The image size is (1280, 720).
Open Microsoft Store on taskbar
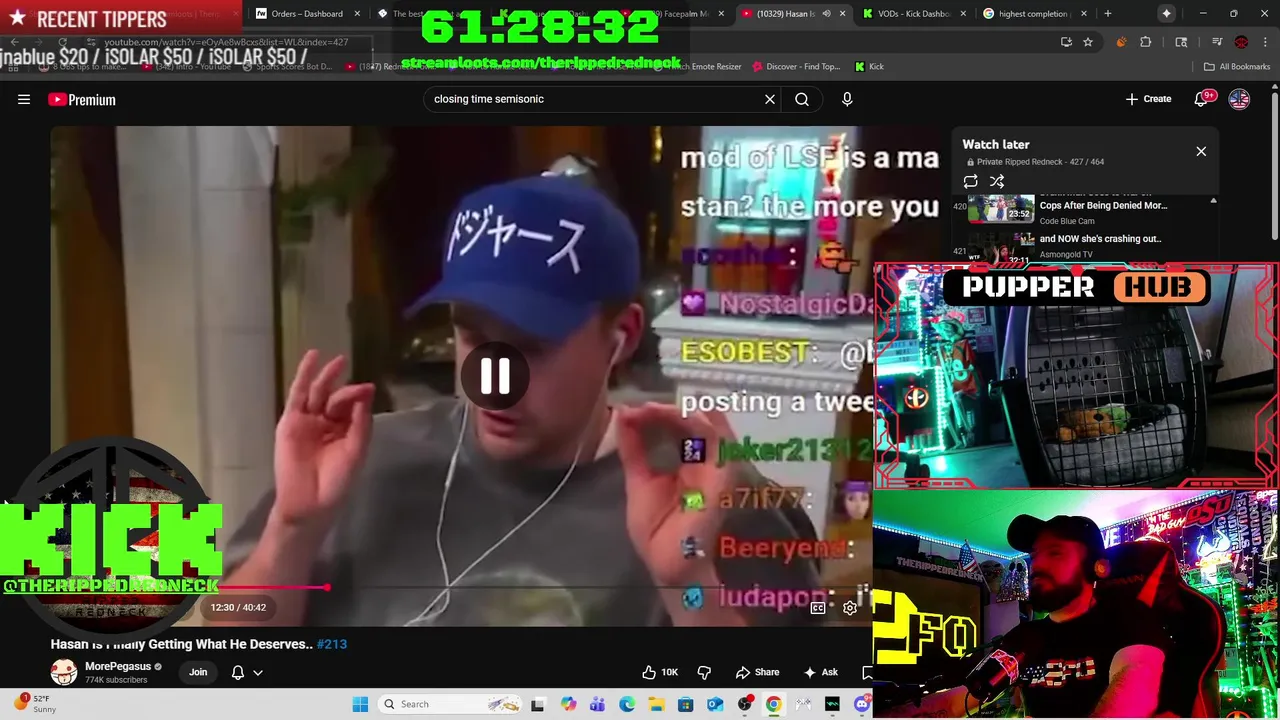pyautogui.click(x=686, y=704)
